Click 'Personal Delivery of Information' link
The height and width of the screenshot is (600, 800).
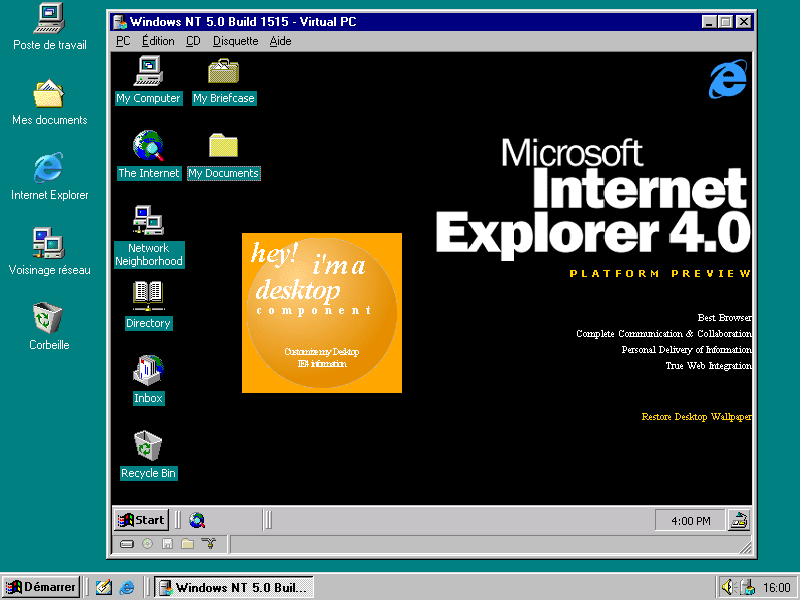(686, 349)
